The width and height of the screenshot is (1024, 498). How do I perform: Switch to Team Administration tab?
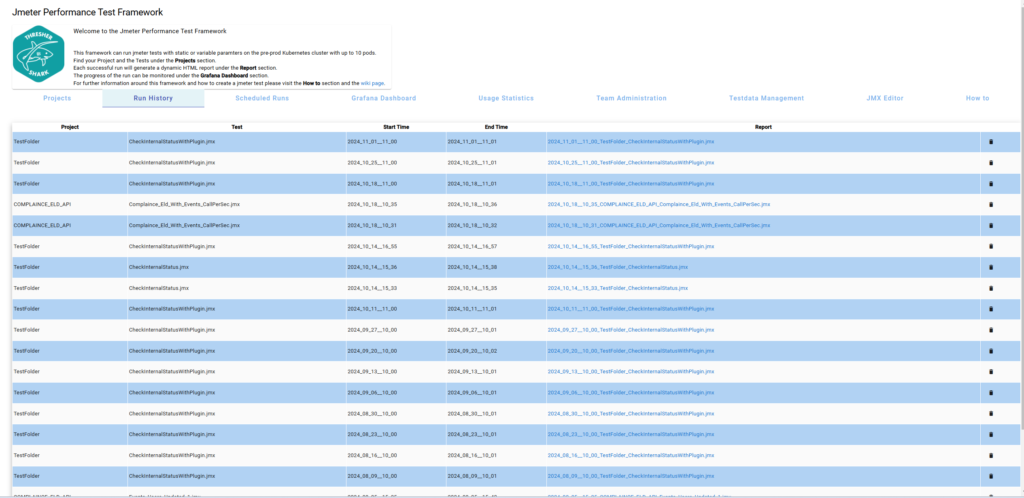[x=632, y=99]
